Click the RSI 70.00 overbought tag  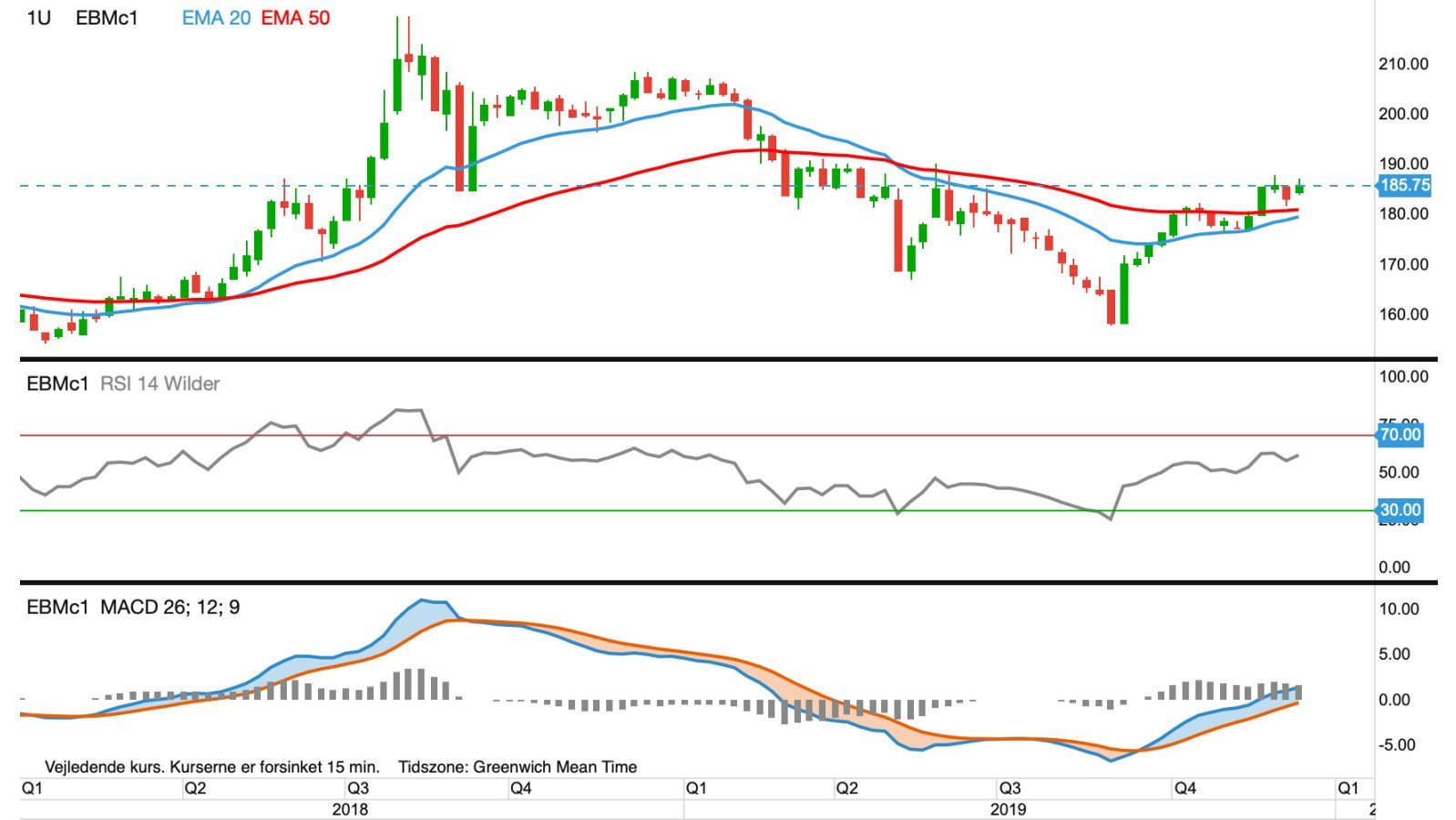coord(1399,435)
